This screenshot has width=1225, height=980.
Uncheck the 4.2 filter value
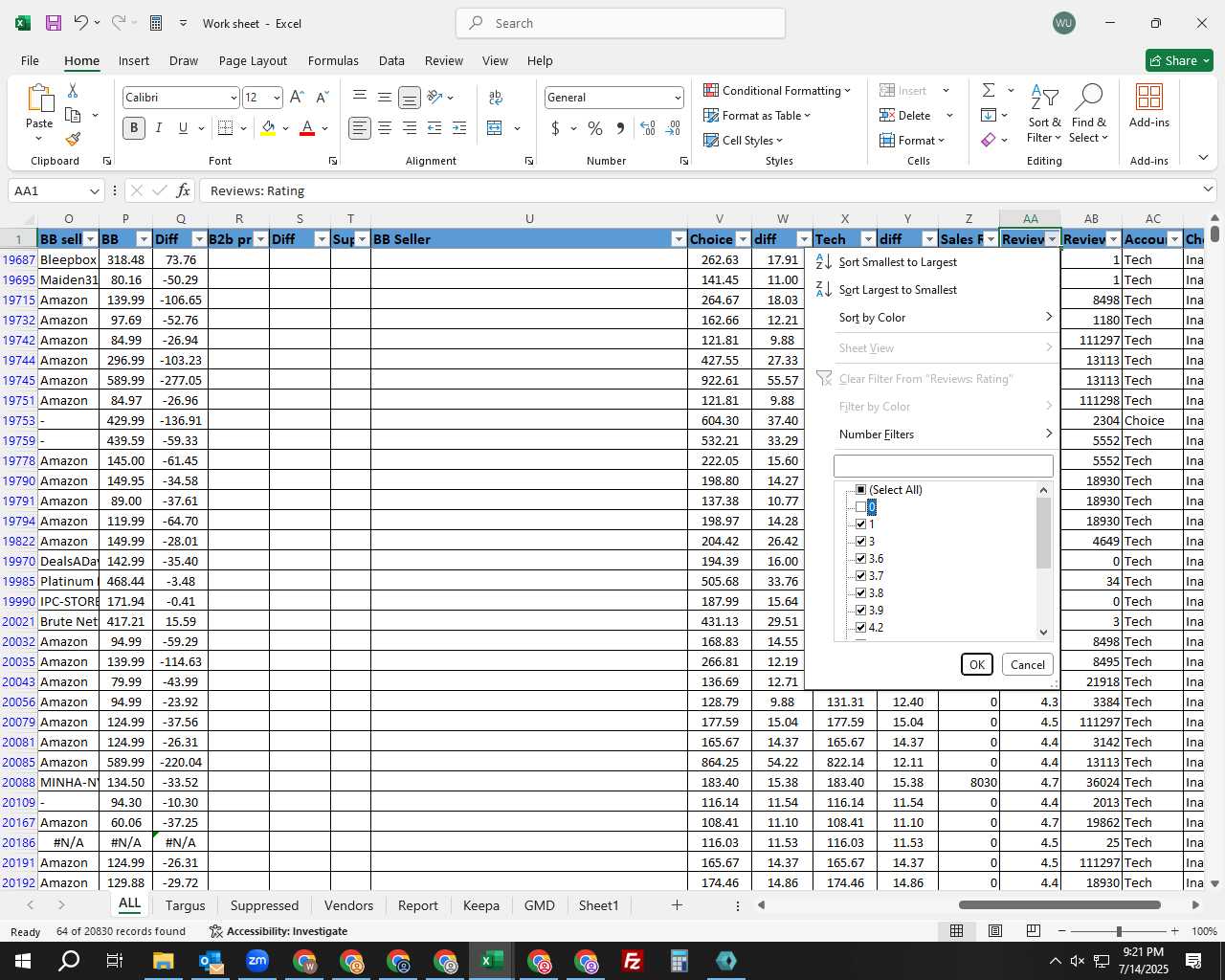(860, 627)
